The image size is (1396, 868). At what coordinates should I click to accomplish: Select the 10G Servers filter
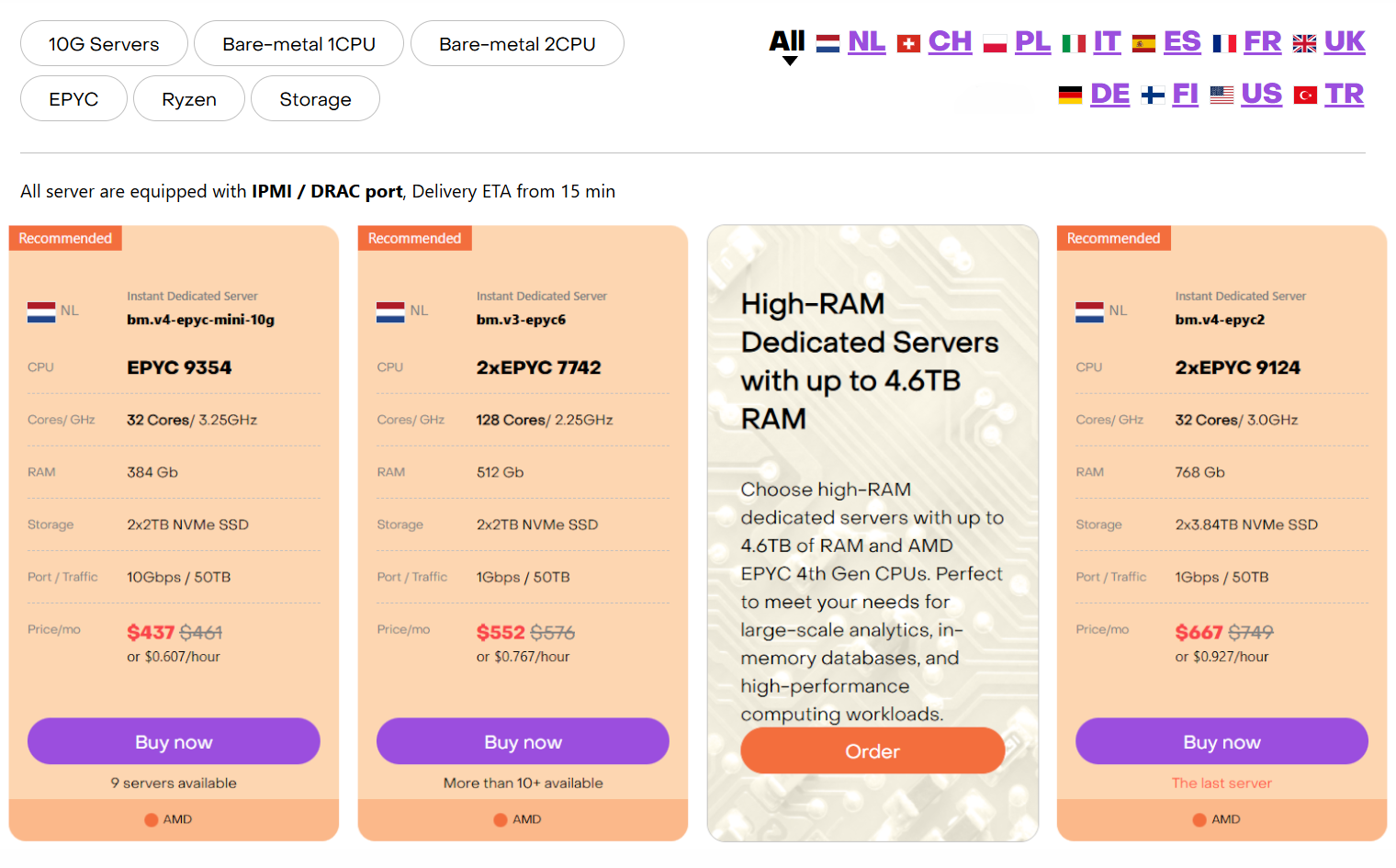pos(104,44)
